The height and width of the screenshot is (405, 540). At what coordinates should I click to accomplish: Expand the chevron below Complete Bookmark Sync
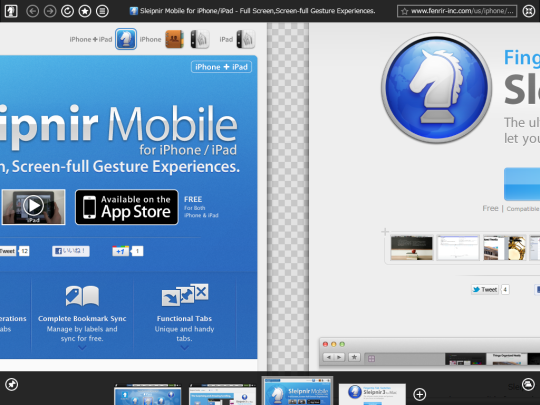point(82,348)
